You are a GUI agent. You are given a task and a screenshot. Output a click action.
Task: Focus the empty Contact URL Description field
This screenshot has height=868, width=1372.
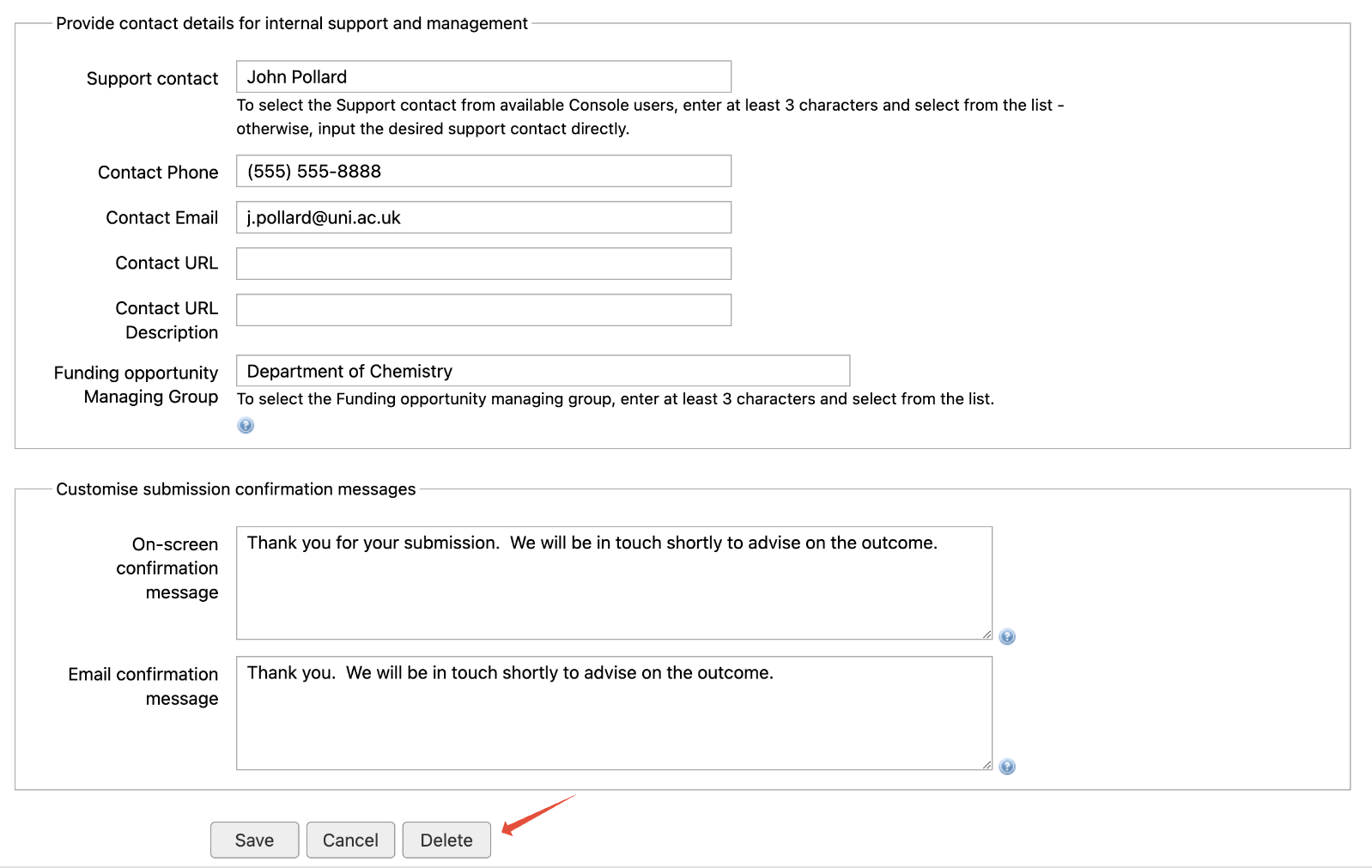483,310
